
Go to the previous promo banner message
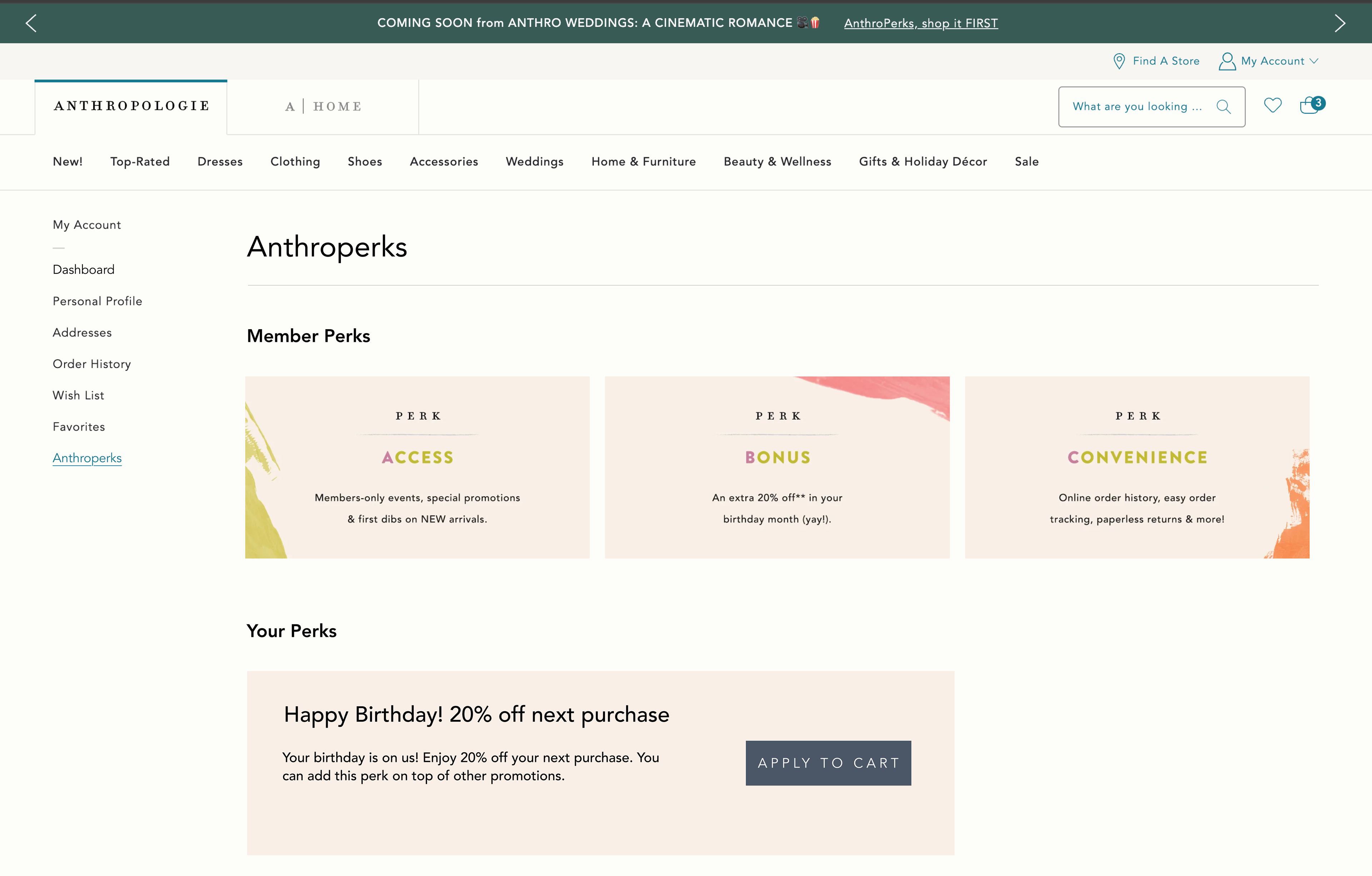[x=31, y=23]
